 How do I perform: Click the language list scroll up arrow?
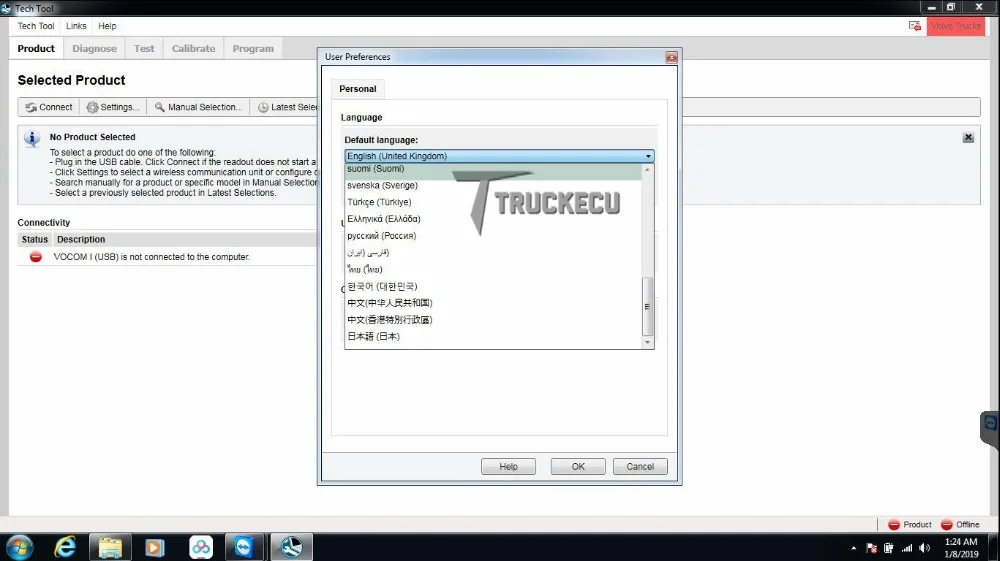[647, 170]
